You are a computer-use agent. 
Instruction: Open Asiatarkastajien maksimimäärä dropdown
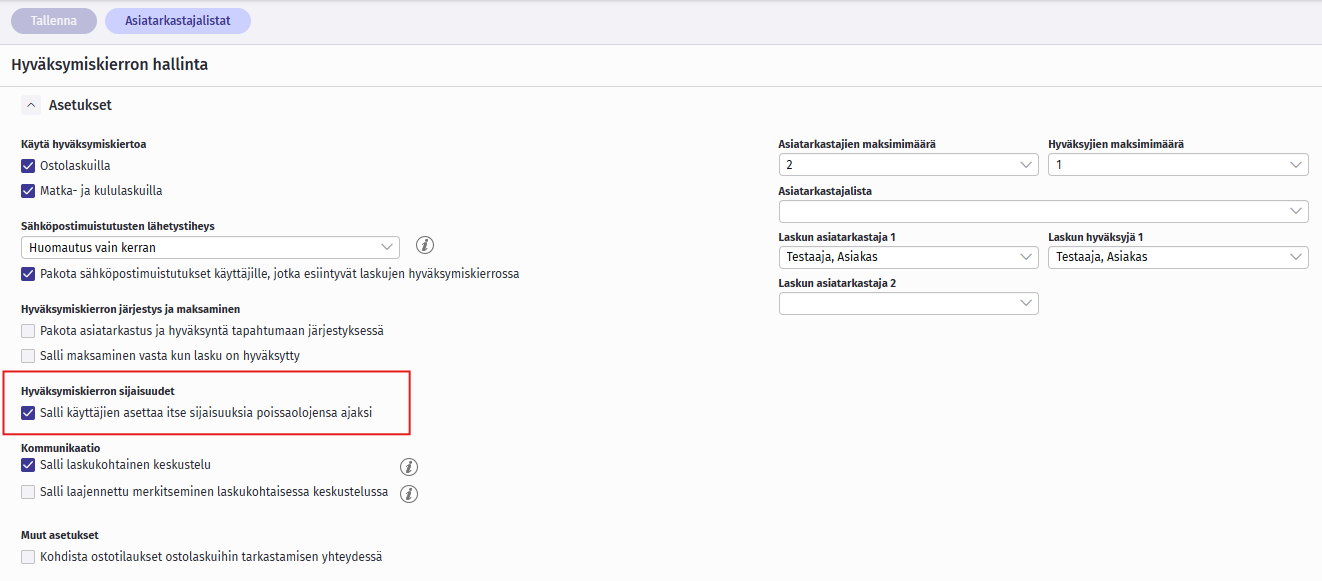(908, 165)
